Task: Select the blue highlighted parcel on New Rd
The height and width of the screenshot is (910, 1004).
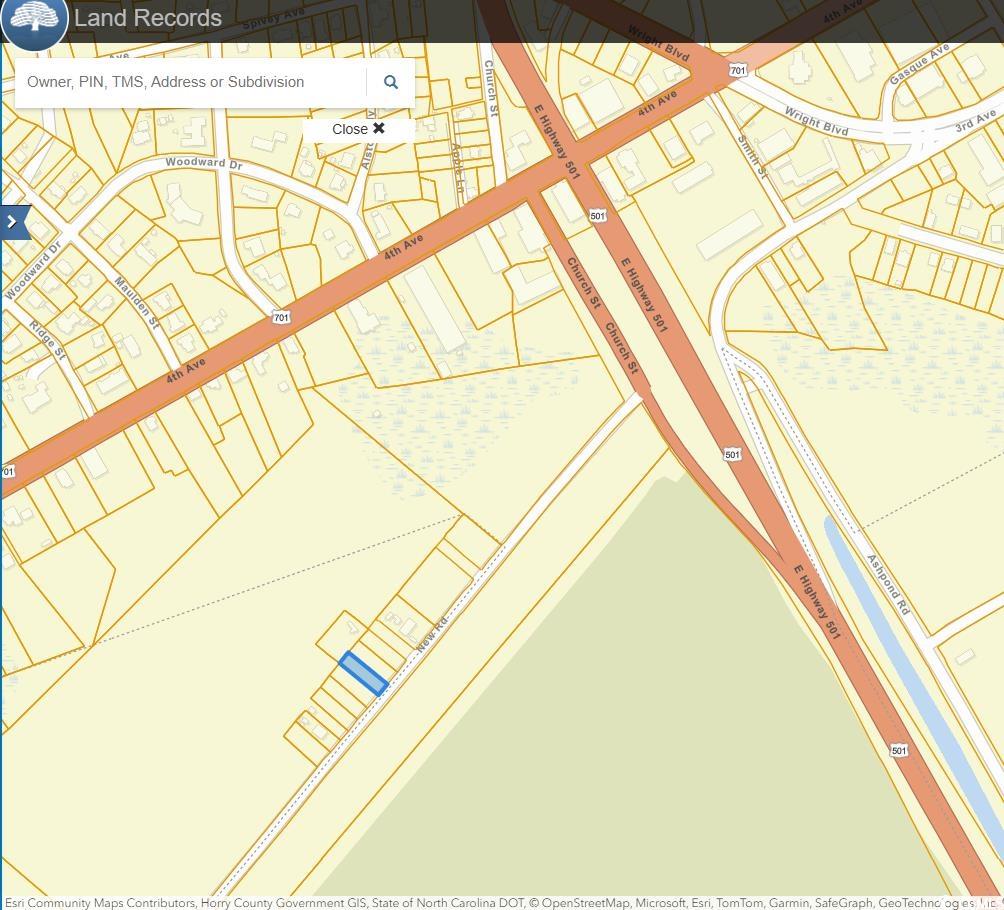Action: tap(364, 673)
